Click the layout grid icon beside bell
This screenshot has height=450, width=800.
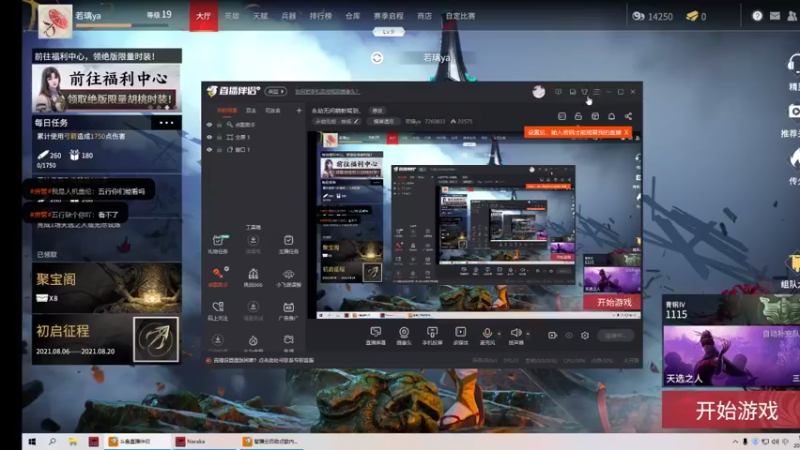click(x=595, y=116)
